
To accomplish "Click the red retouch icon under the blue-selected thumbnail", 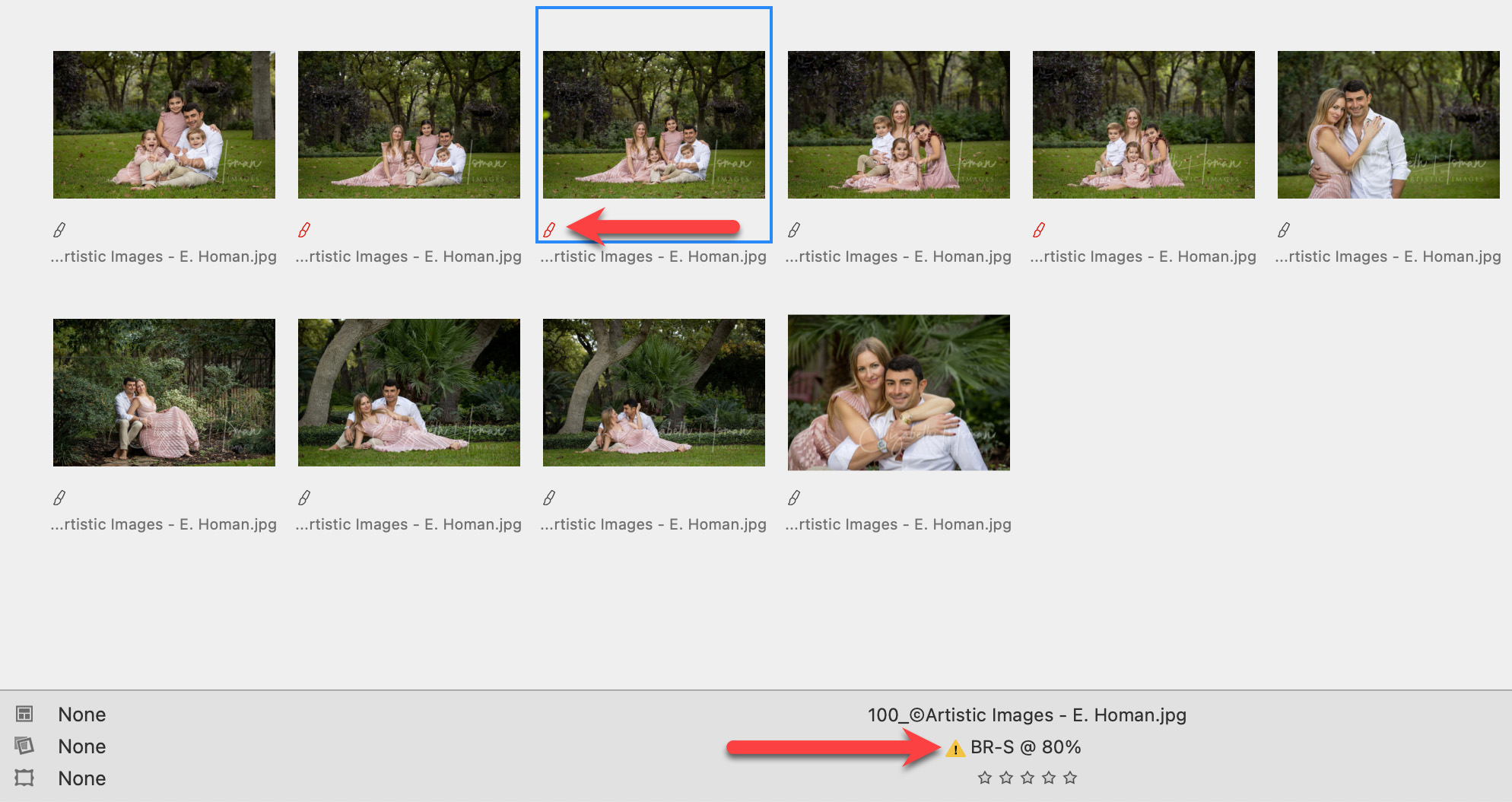I will point(549,230).
